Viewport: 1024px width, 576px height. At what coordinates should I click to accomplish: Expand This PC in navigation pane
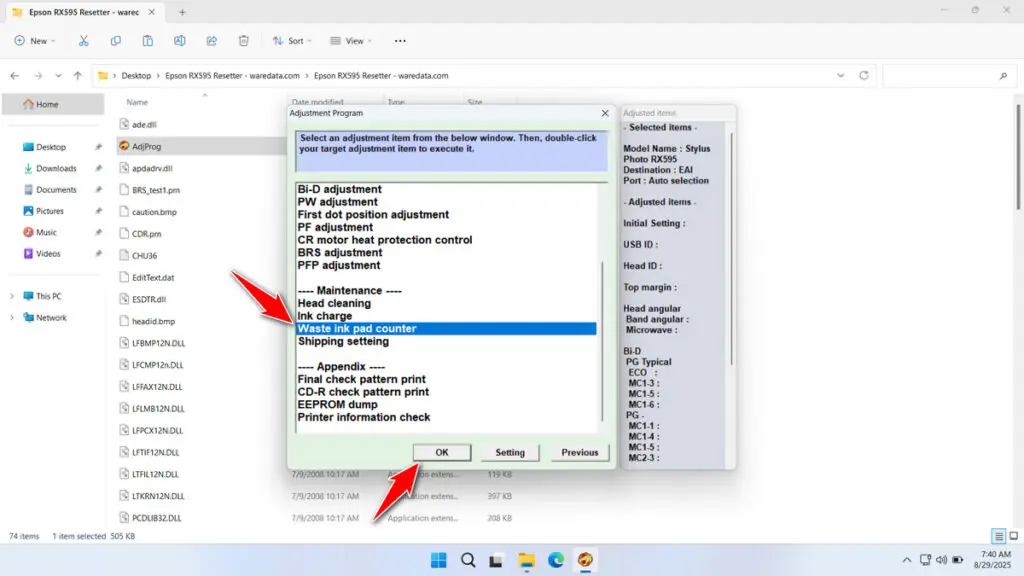(12, 296)
